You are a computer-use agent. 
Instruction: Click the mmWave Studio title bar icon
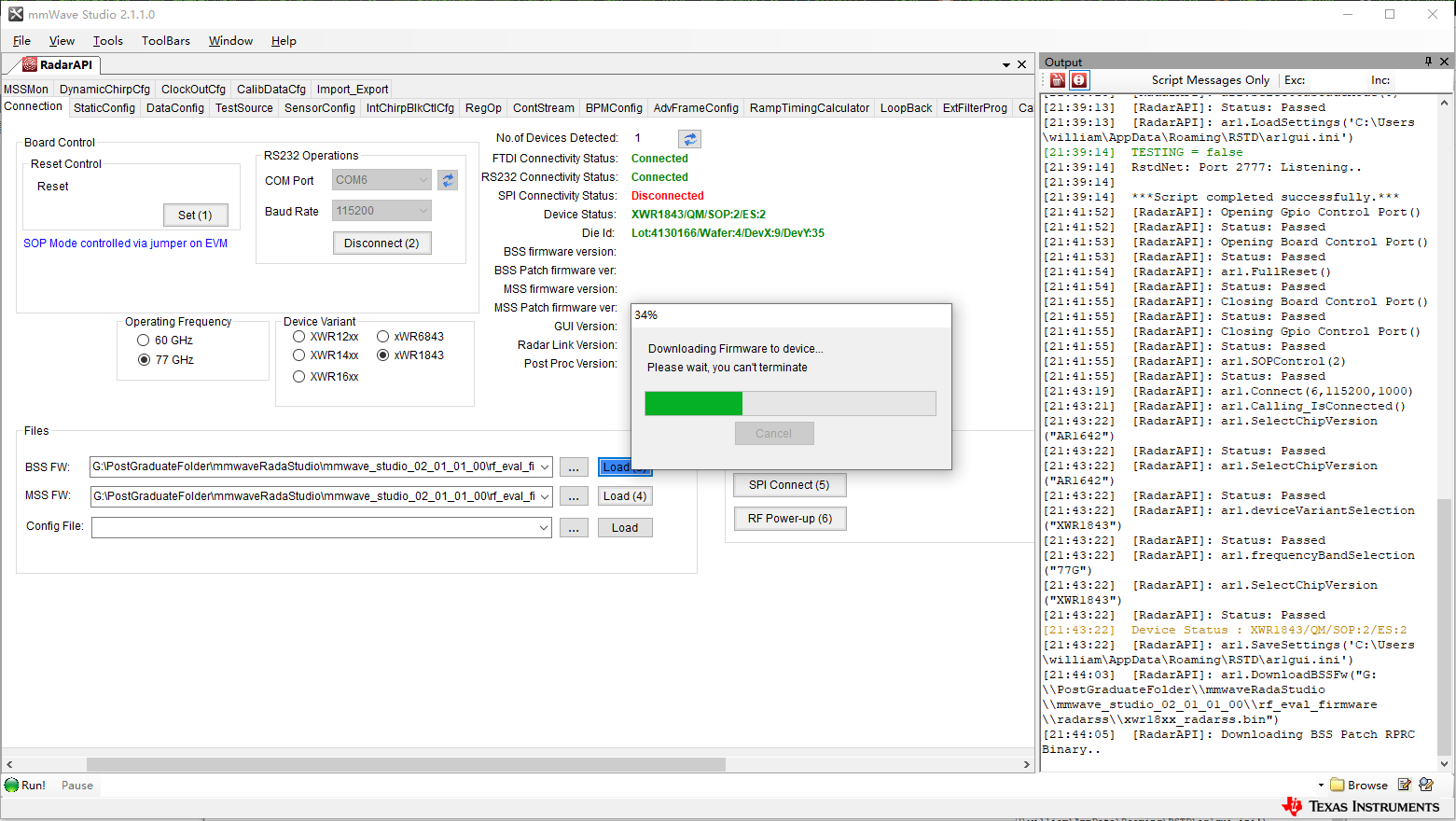point(16,14)
